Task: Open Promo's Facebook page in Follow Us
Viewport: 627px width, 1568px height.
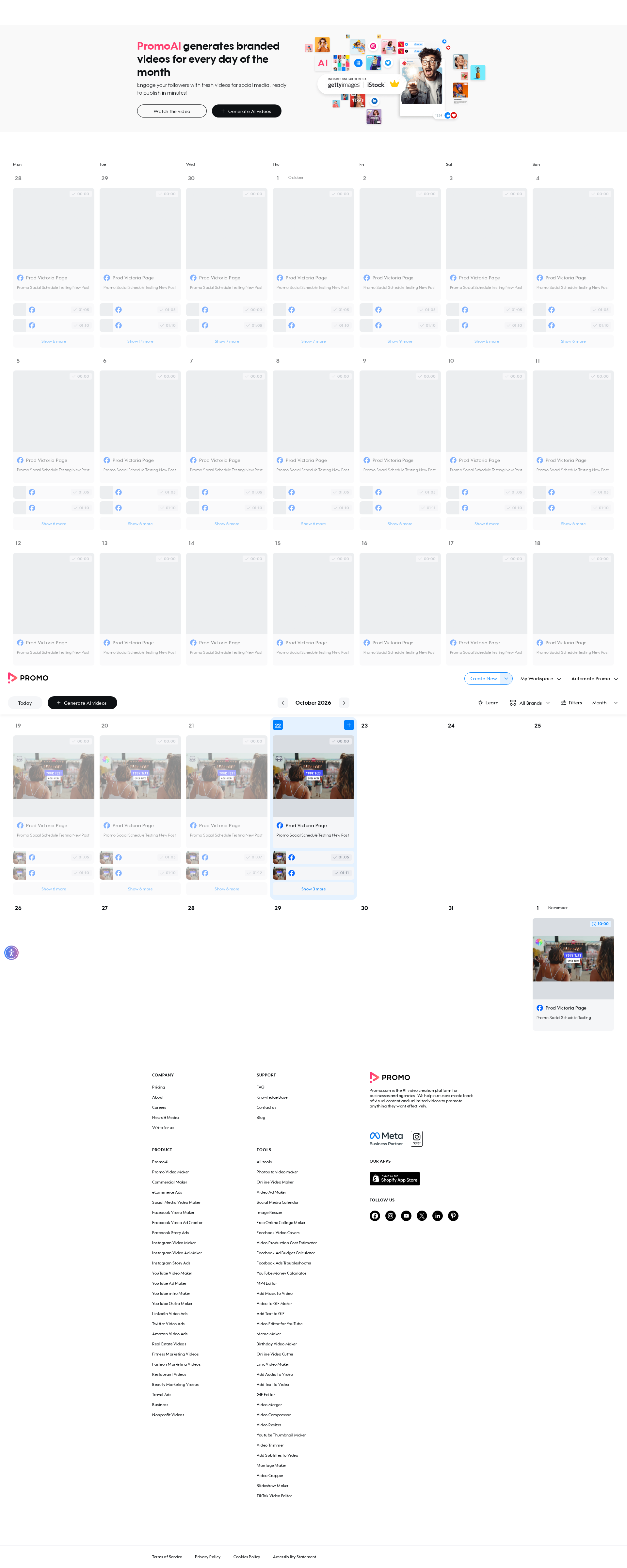Action: pyautogui.click(x=374, y=1215)
